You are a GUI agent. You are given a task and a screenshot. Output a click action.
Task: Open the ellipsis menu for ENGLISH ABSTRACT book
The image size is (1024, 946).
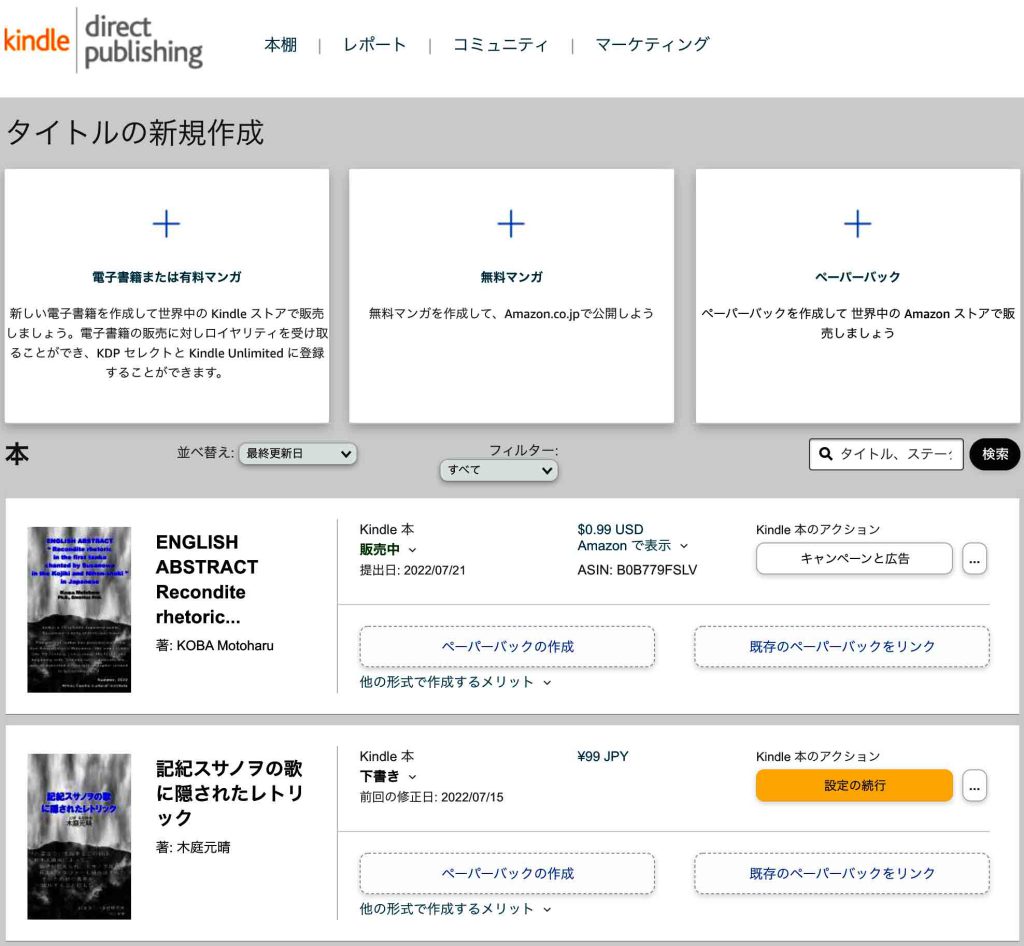974,559
